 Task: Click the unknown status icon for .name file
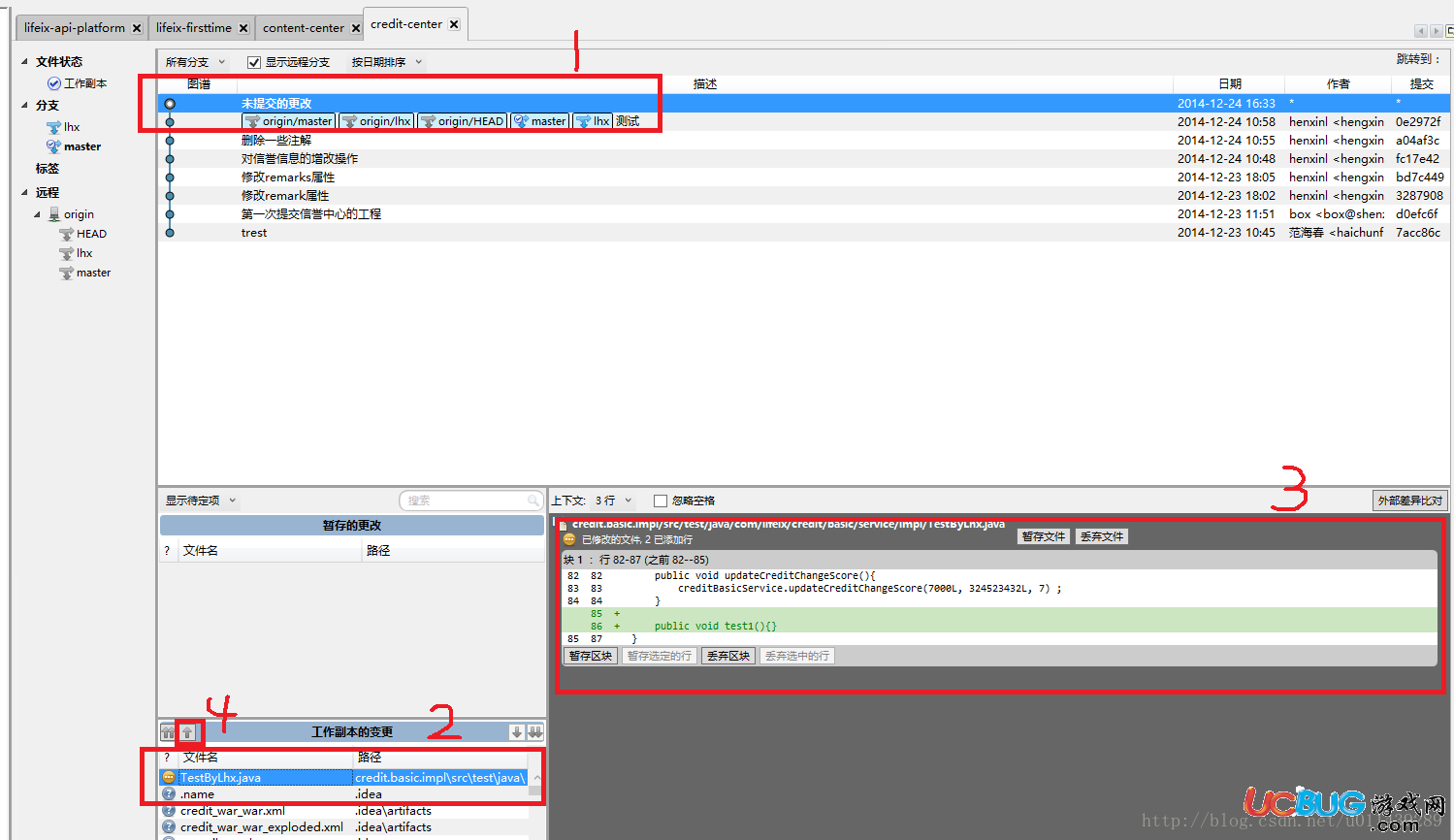pos(169,793)
